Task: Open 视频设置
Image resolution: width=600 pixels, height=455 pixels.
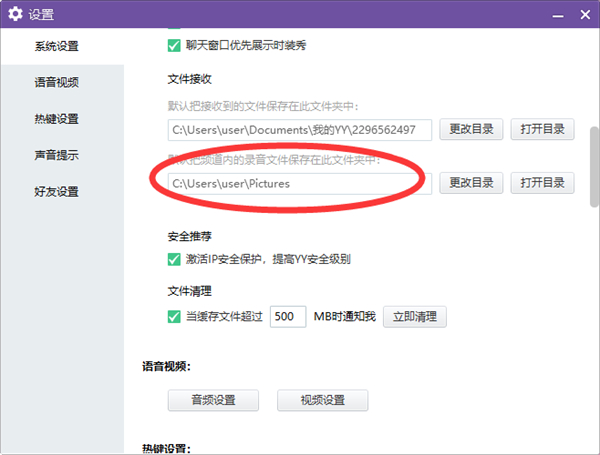Action: (322, 400)
